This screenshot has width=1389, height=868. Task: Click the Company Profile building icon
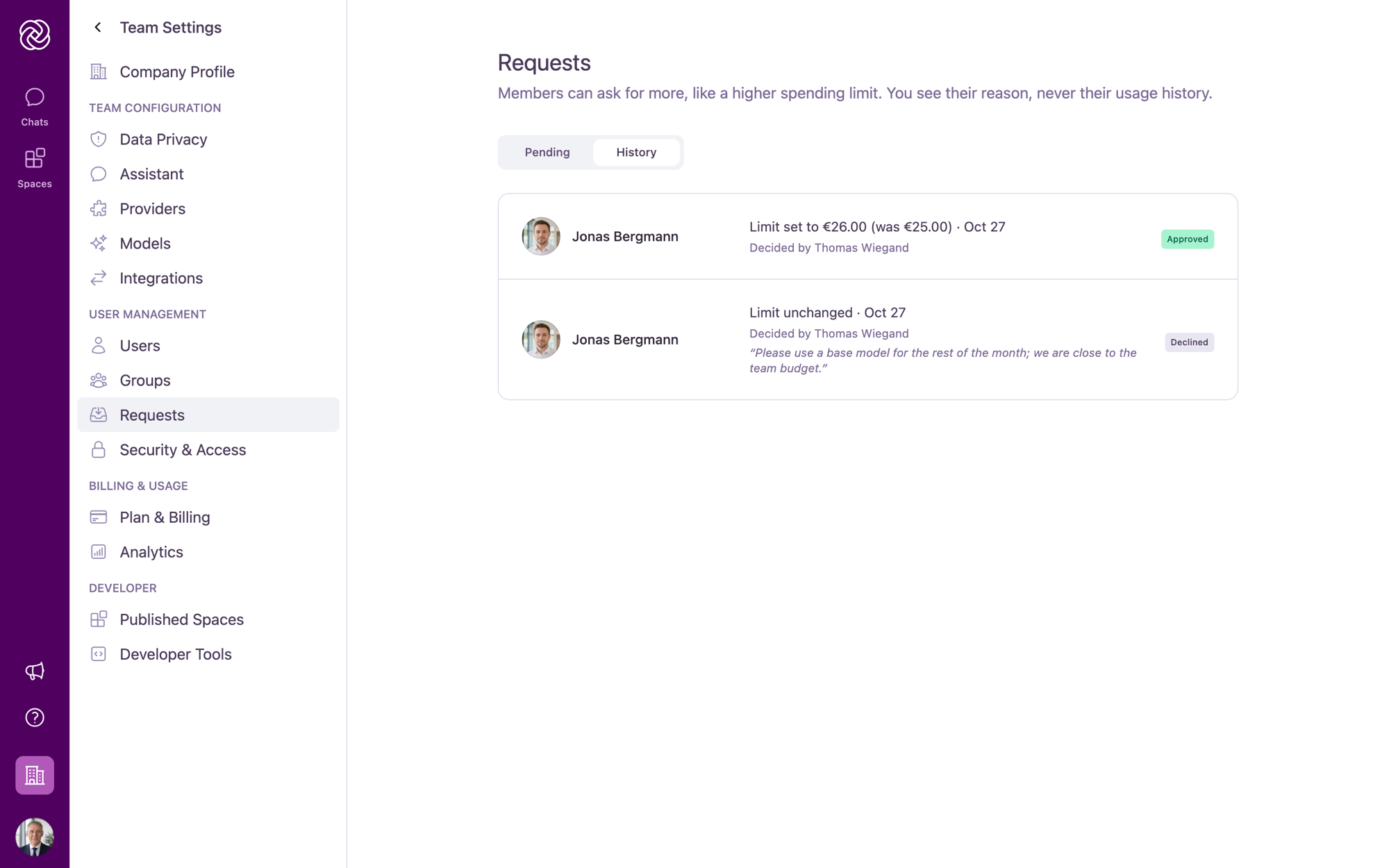coord(99,72)
